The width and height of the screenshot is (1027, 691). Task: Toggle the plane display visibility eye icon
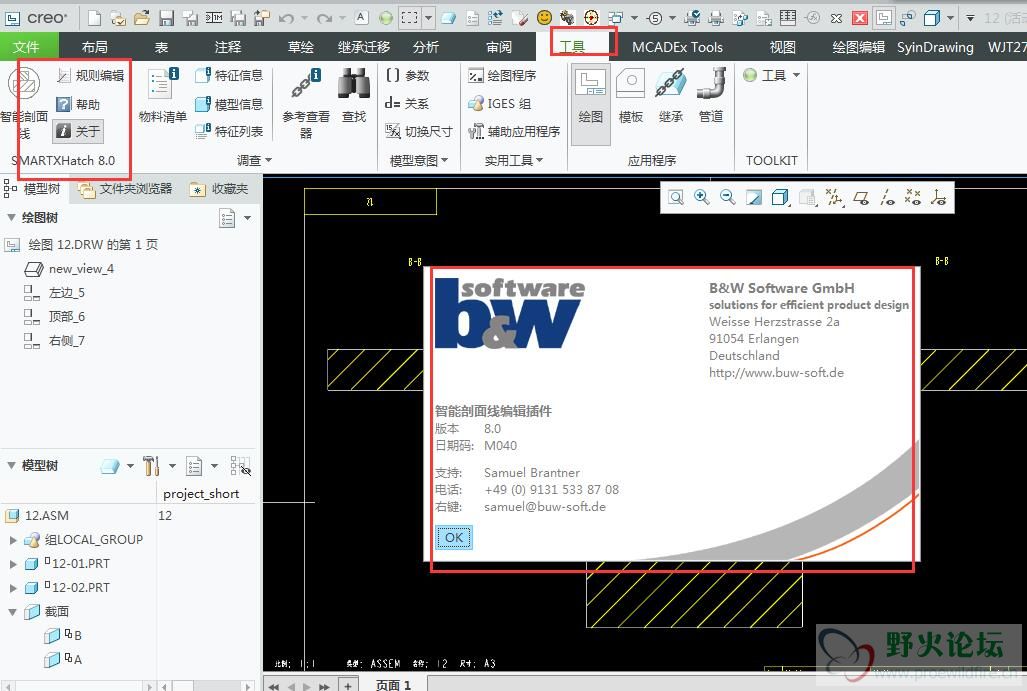[x=861, y=198]
